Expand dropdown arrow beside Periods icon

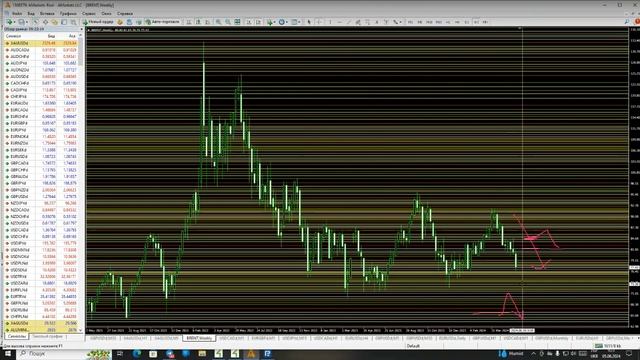pos(287,22)
